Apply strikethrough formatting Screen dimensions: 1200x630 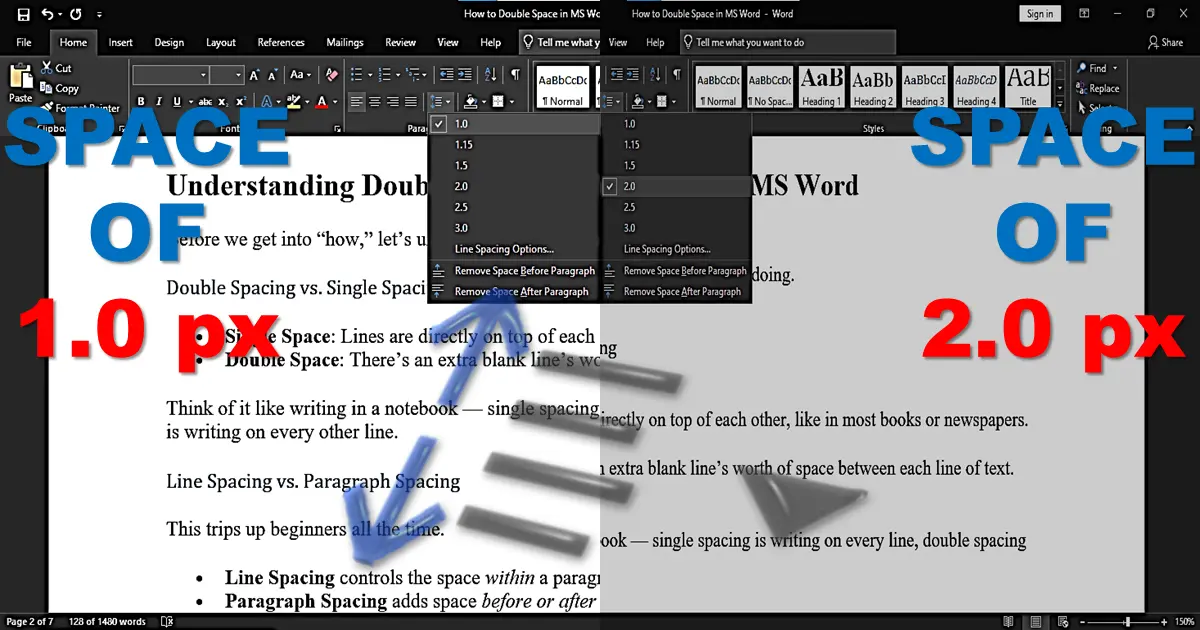click(206, 101)
